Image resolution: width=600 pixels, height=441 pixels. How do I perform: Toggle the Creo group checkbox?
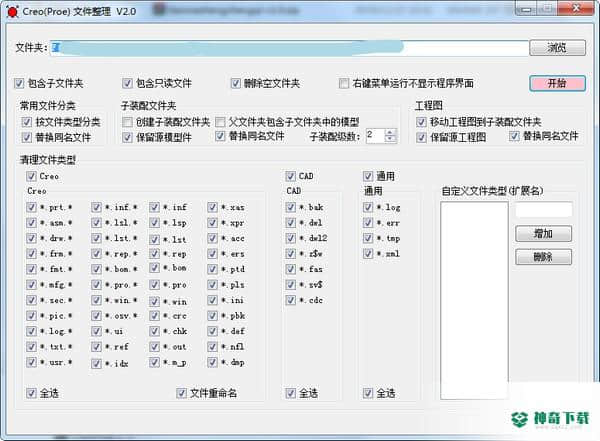pos(31,176)
